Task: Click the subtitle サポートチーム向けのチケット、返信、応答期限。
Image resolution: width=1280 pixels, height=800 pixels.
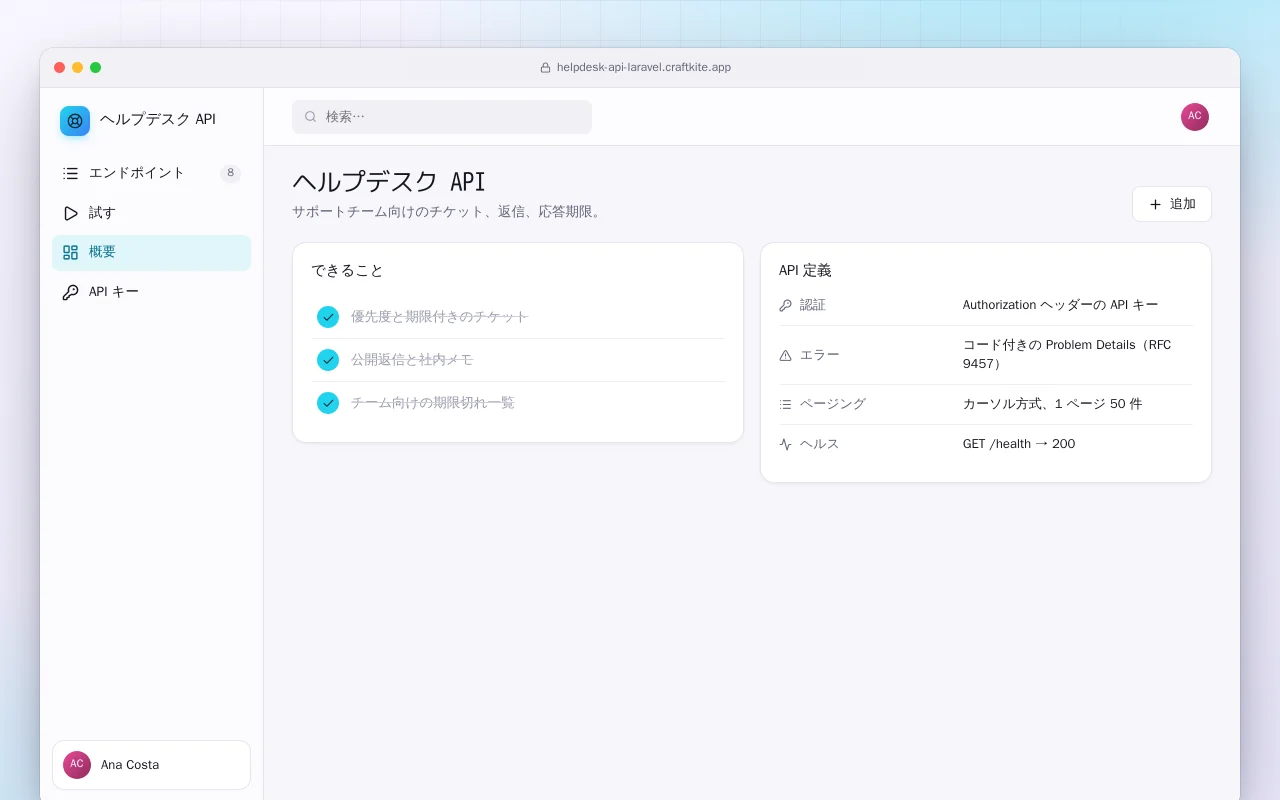Action: coord(449,212)
